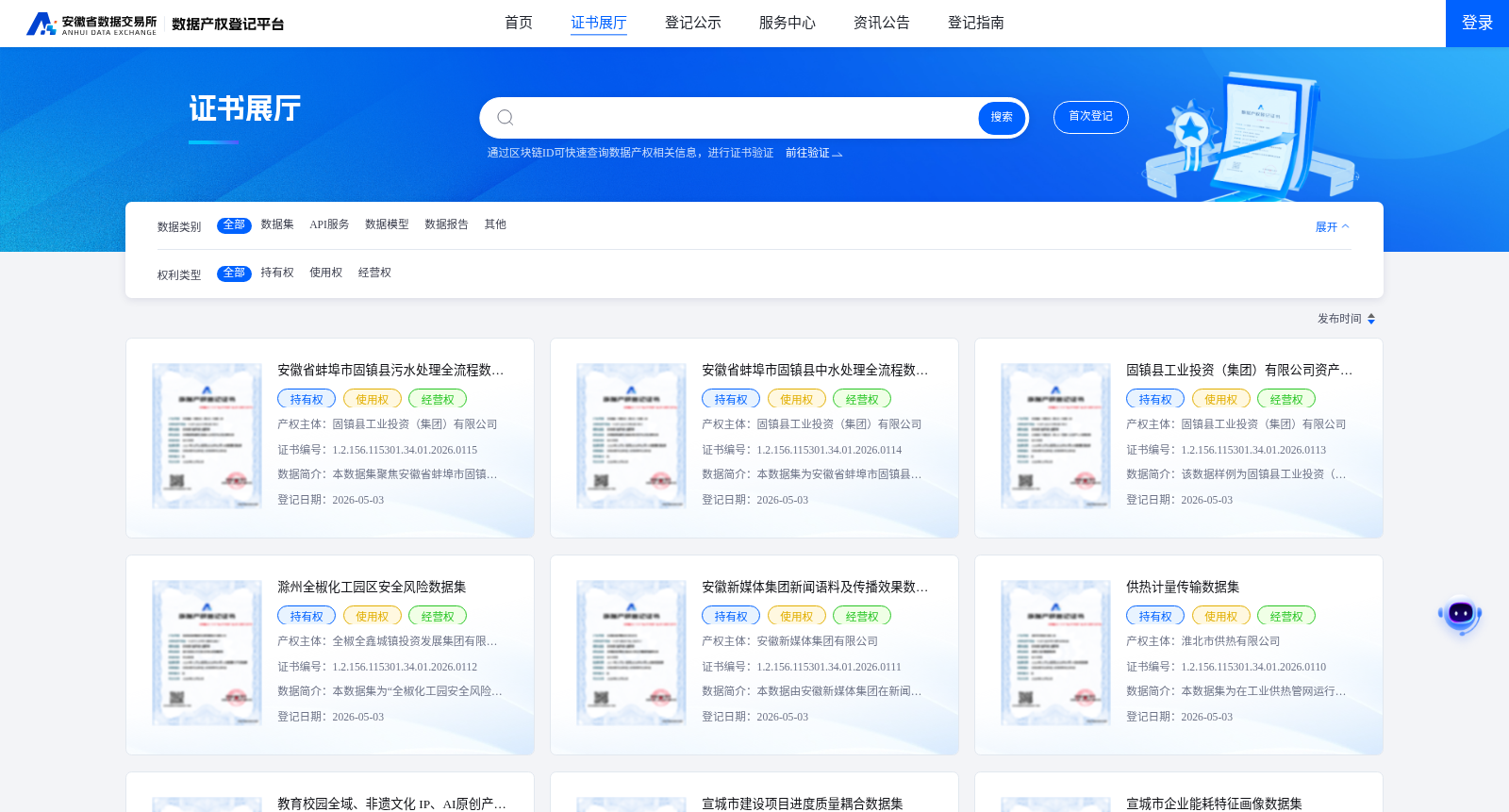Screen dimensions: 1509x812
Task: Click 使用权 tag on 滁州全椒化工园区 card
Action: pyautogui.click(x=373, y=616)
